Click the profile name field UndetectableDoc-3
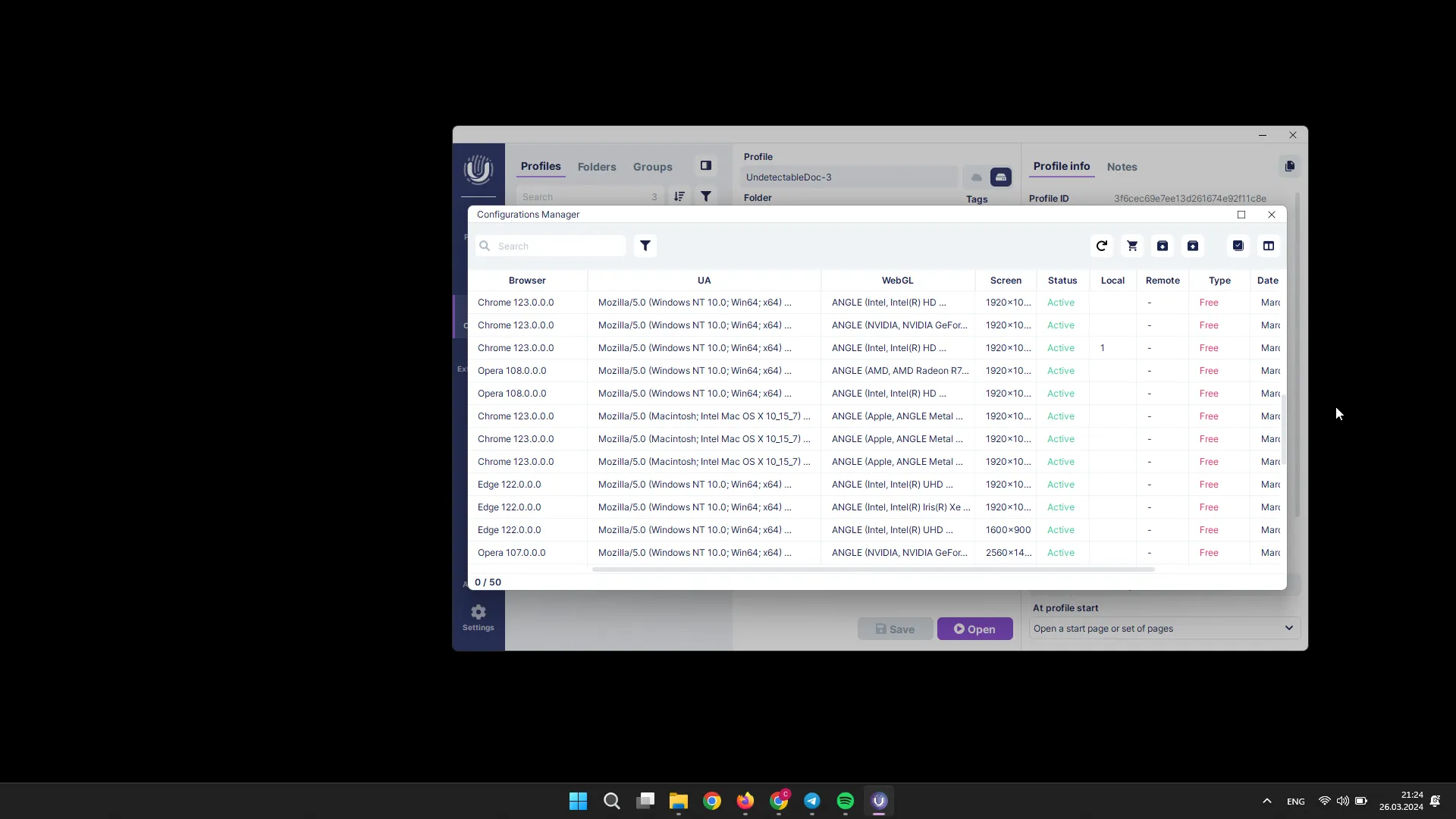Viewport: 1456px width, 819px height. pos(849,177)
